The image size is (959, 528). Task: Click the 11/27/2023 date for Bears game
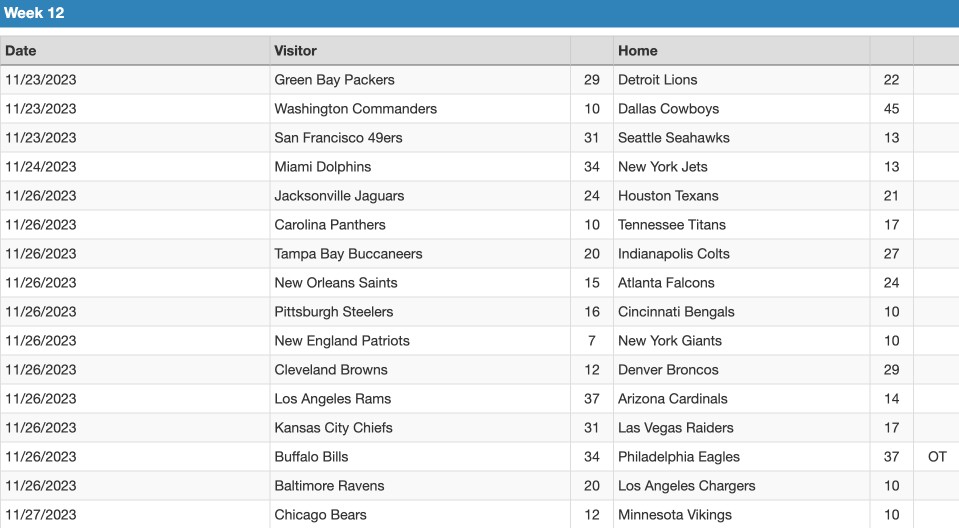point(41,515)
